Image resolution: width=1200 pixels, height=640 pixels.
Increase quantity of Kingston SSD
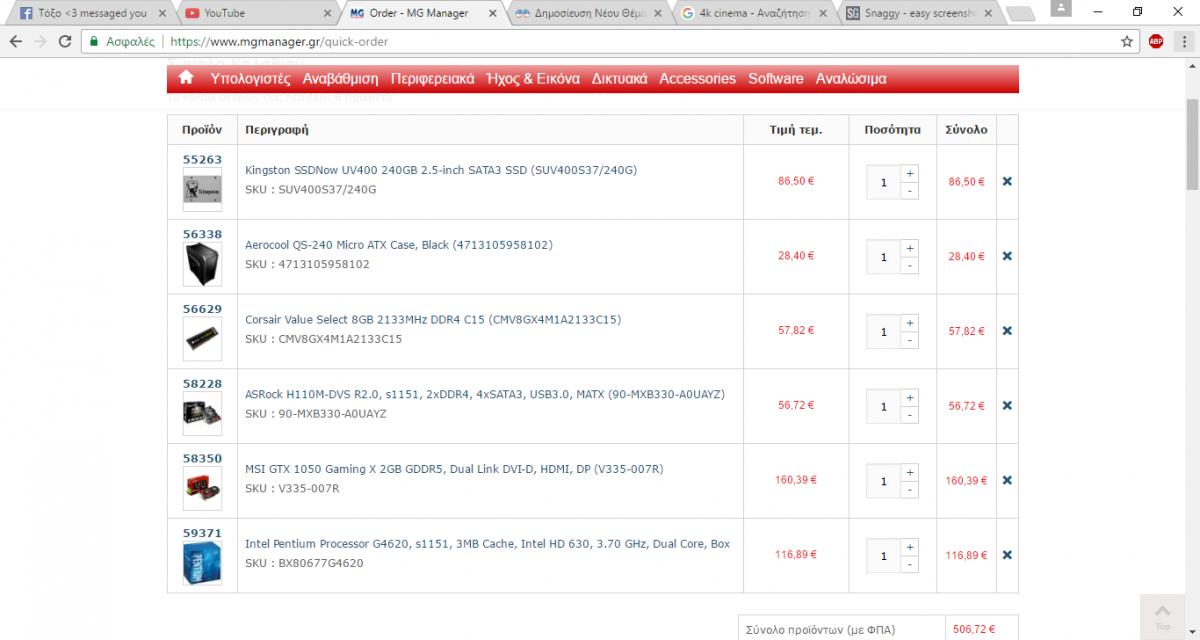coord(909,173)
